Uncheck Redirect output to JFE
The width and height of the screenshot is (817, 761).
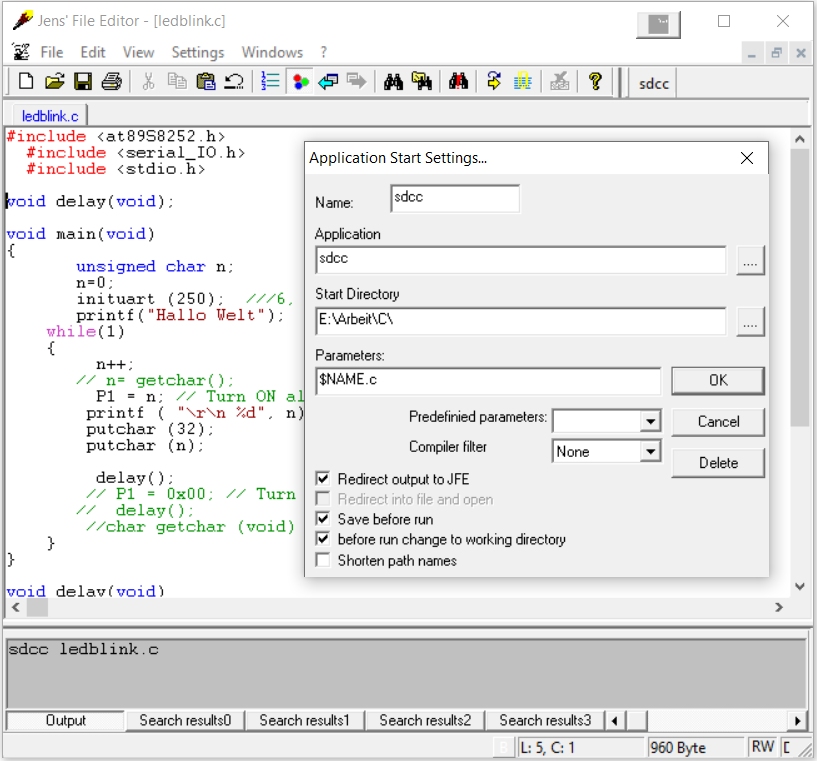[323, 479]
